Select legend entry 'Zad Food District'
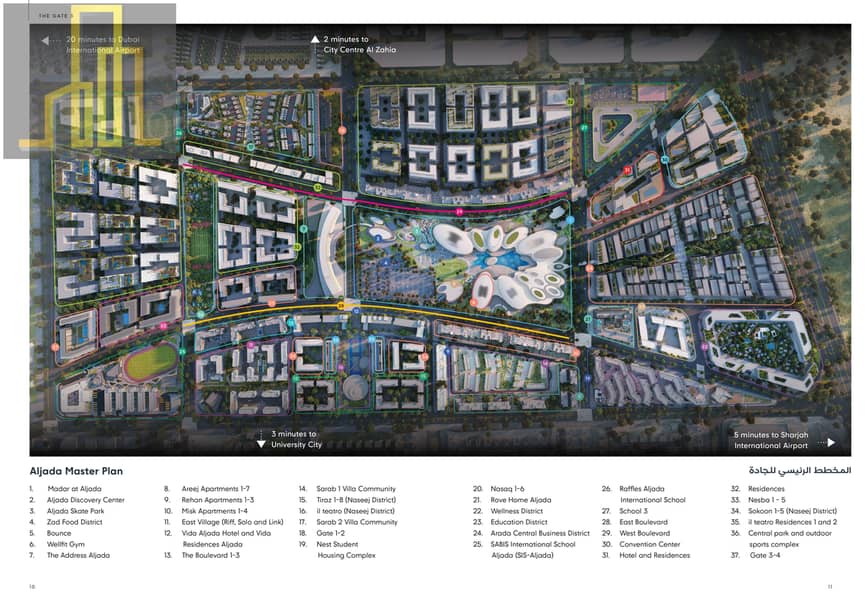 pos(74,522)
